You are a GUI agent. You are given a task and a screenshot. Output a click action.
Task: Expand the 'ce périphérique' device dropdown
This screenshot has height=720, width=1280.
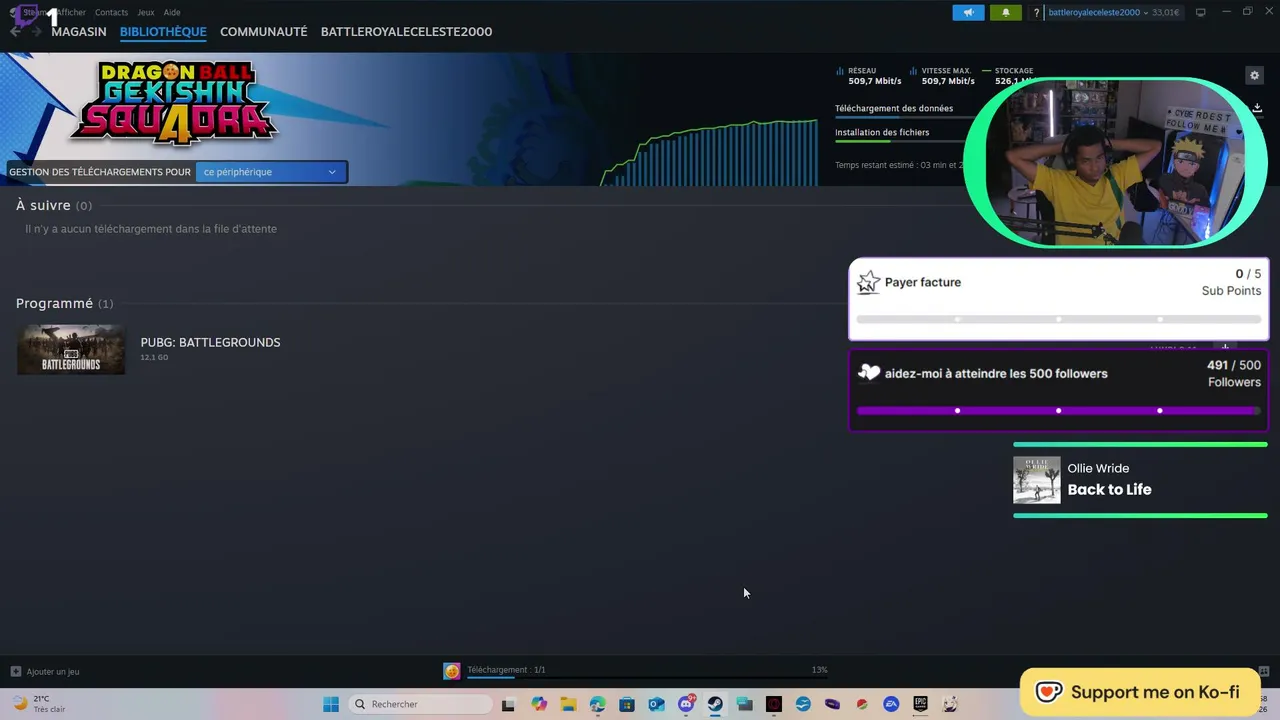pos(271,172)
